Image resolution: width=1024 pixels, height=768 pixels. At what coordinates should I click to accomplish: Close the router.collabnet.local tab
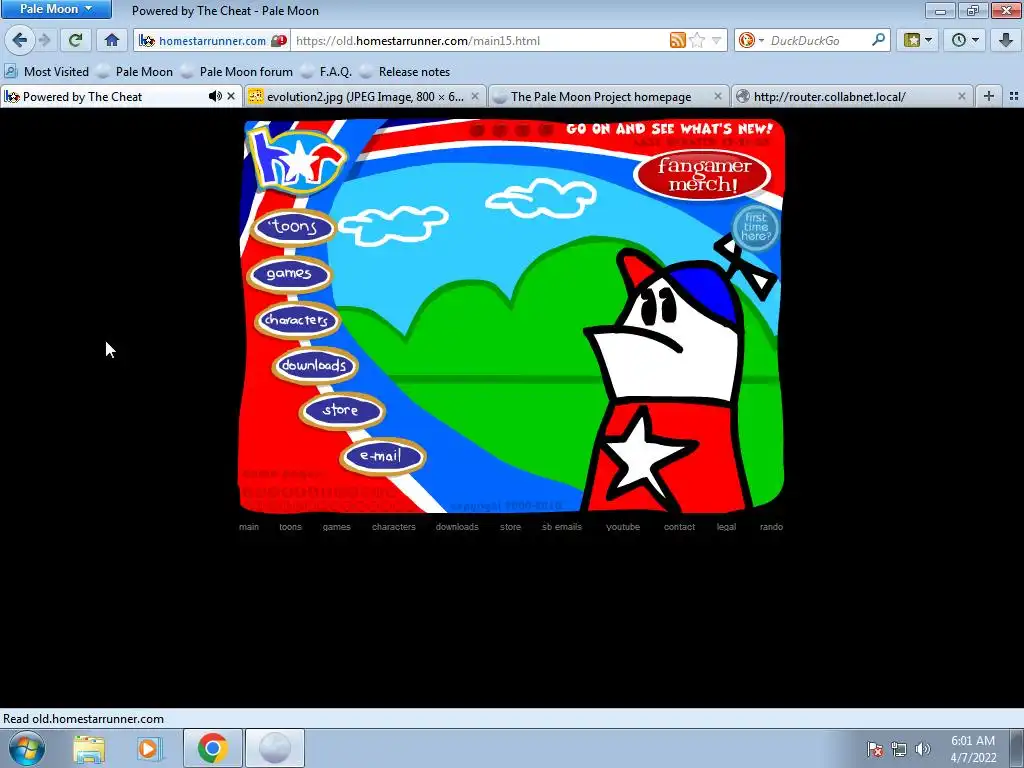(x=961, y=97)
